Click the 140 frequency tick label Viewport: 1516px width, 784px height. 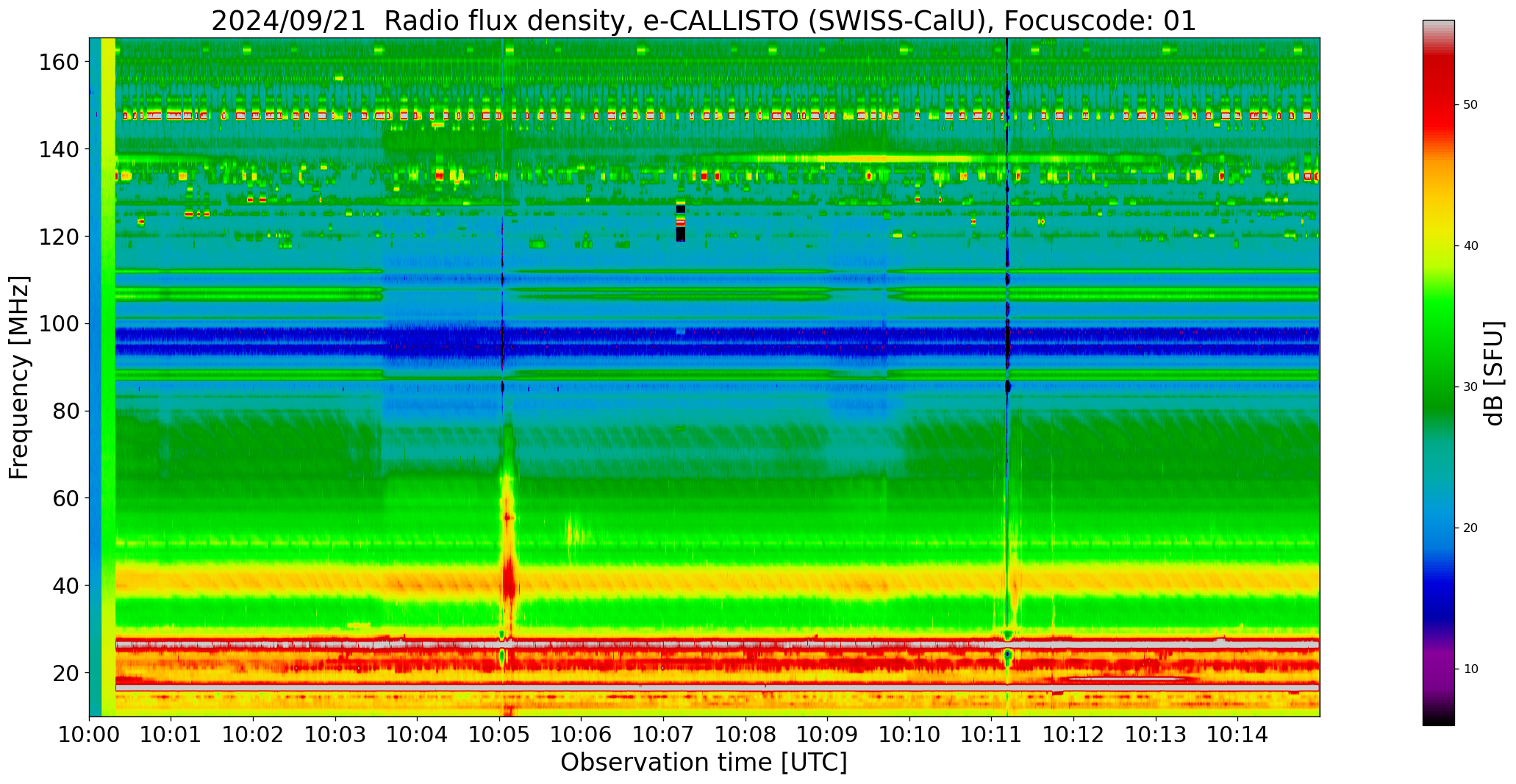pos(58,149)
